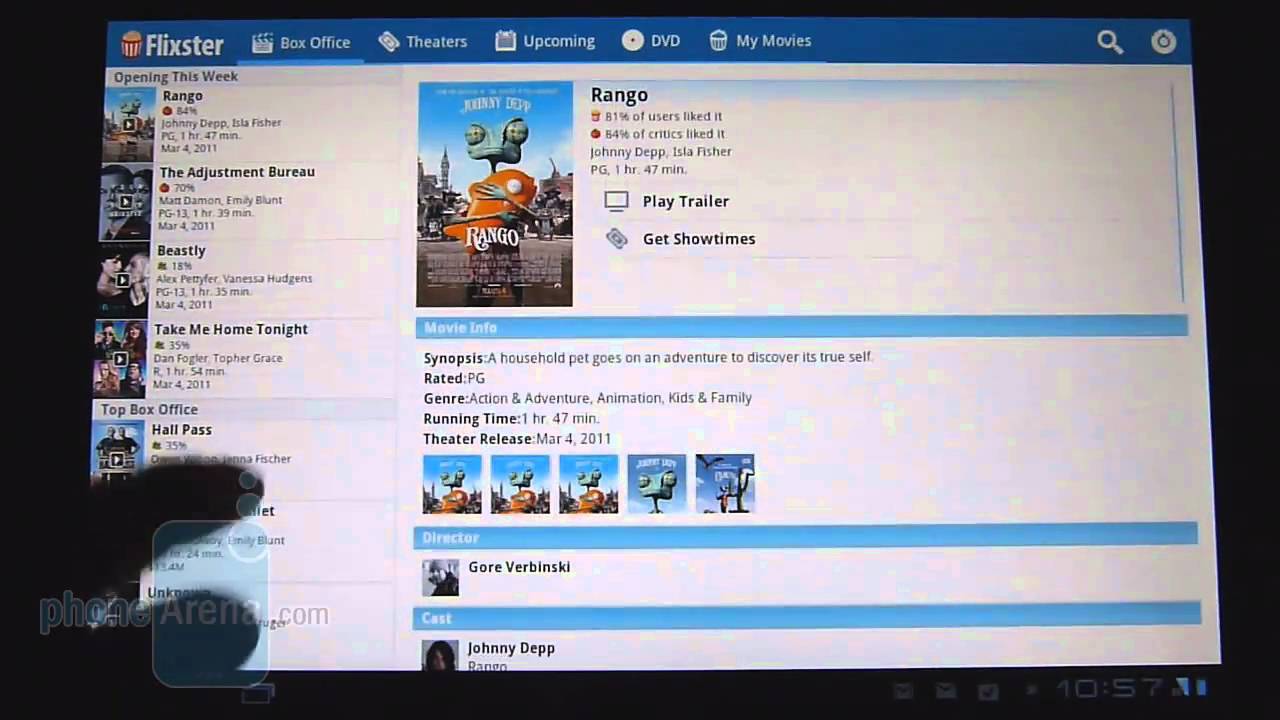Image resolution: width=1280 pixels, height=720 pixels.
Task: Open second Rango photo thumbnail
Action: pos(520,484)
